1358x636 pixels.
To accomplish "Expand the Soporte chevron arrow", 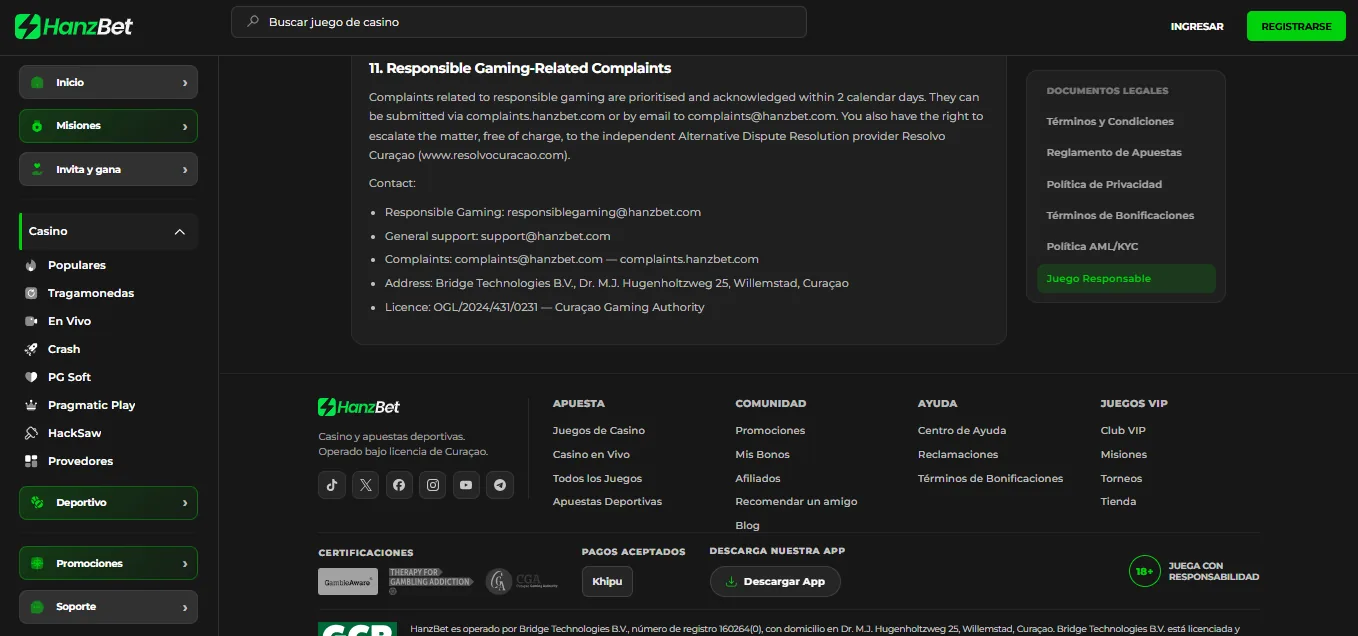I will (185, 607).
